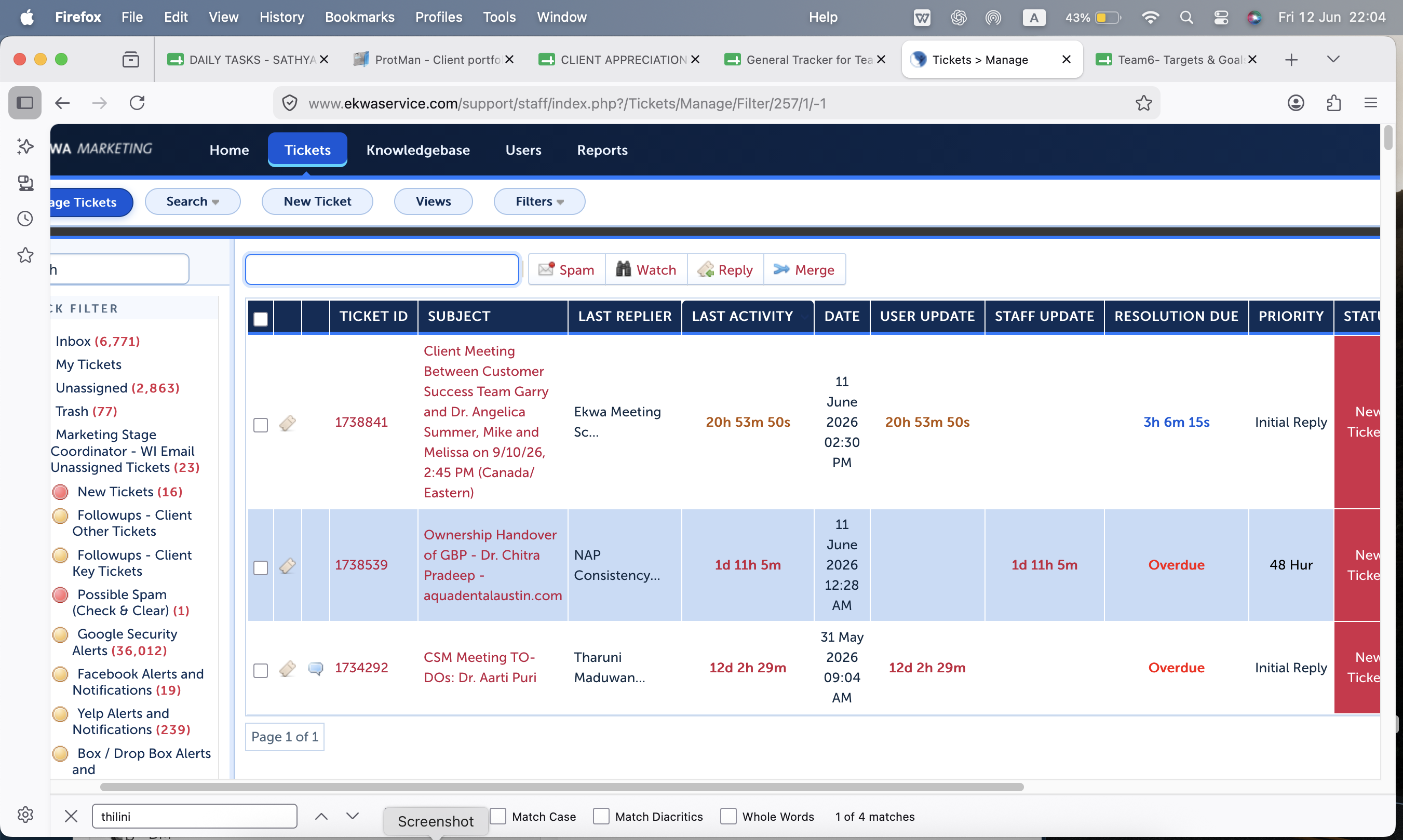
Task: Open the History menu
Action: [x=281, y=17]
